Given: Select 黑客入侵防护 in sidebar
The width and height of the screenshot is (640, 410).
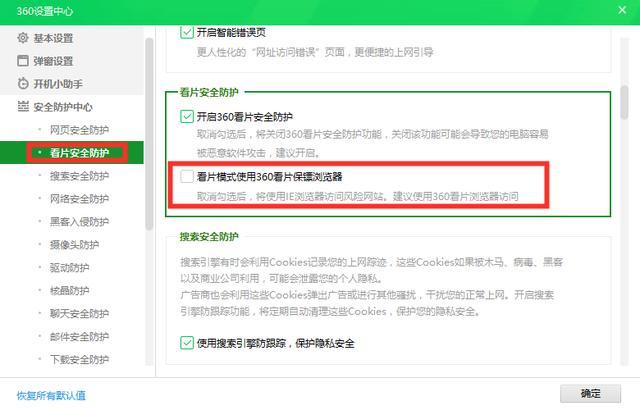Looking at the screenshot, I should click(72, 222).
